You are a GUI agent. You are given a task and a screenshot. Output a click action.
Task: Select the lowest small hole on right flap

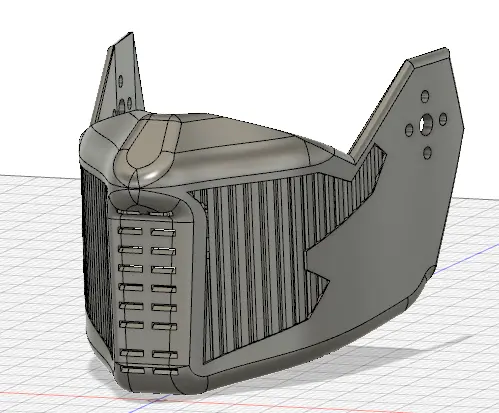click(427, 153)
